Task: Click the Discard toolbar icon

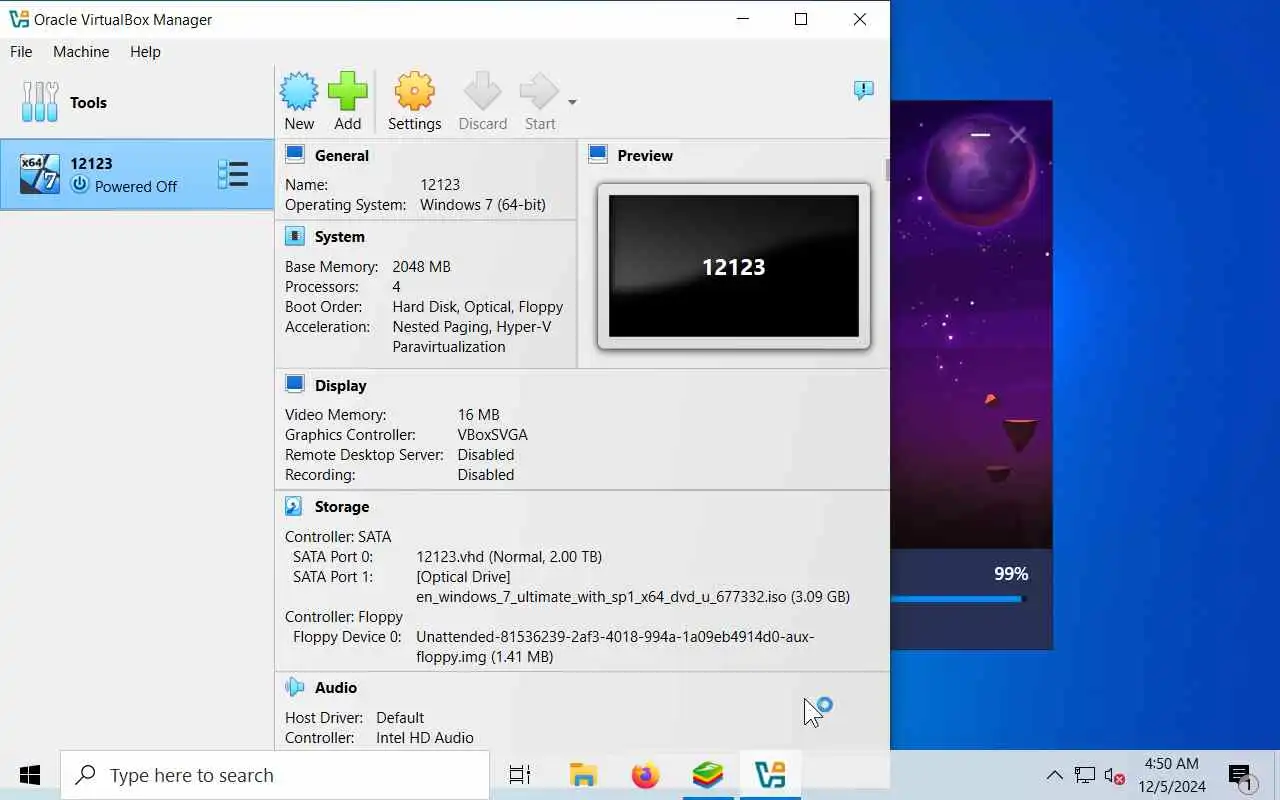Action: coord(482,91)
